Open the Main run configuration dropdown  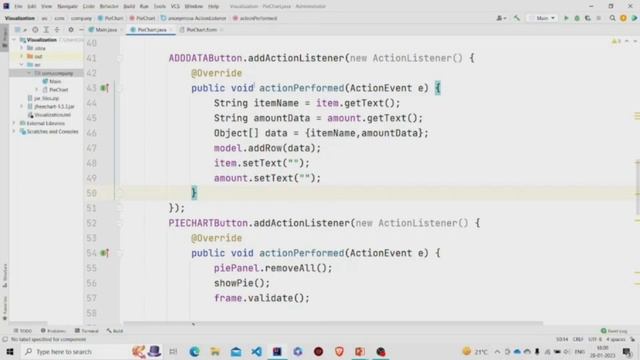pos(542,18)
